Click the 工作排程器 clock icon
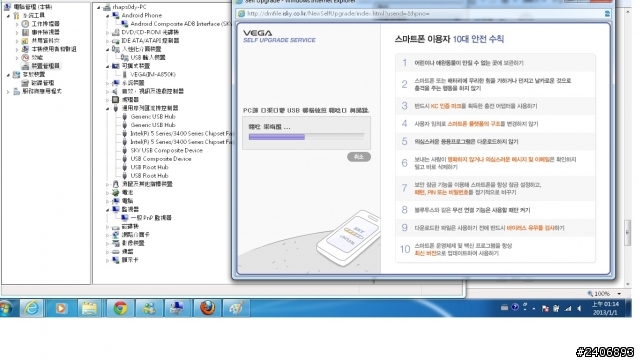The image size is (640, 360). pyautogui.click(x=25, y=24)
